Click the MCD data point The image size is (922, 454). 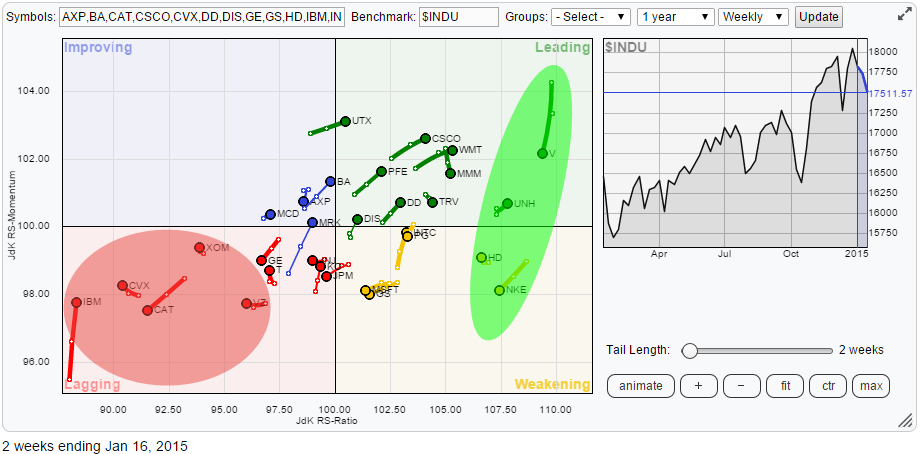click(x=270, y=214)
